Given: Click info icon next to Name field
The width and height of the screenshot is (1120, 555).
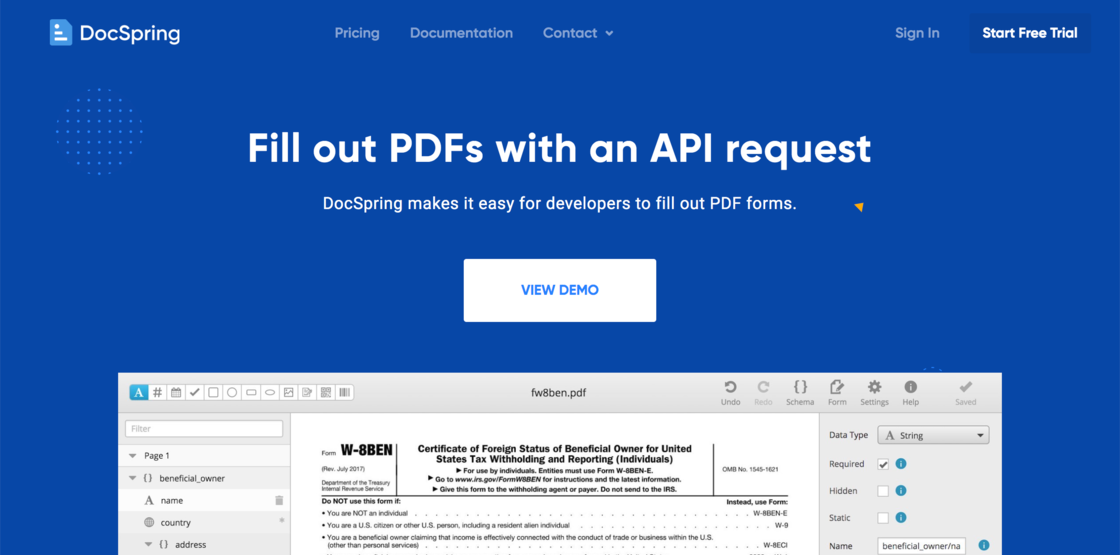Looking at the screenshot, I should [984, 545].
